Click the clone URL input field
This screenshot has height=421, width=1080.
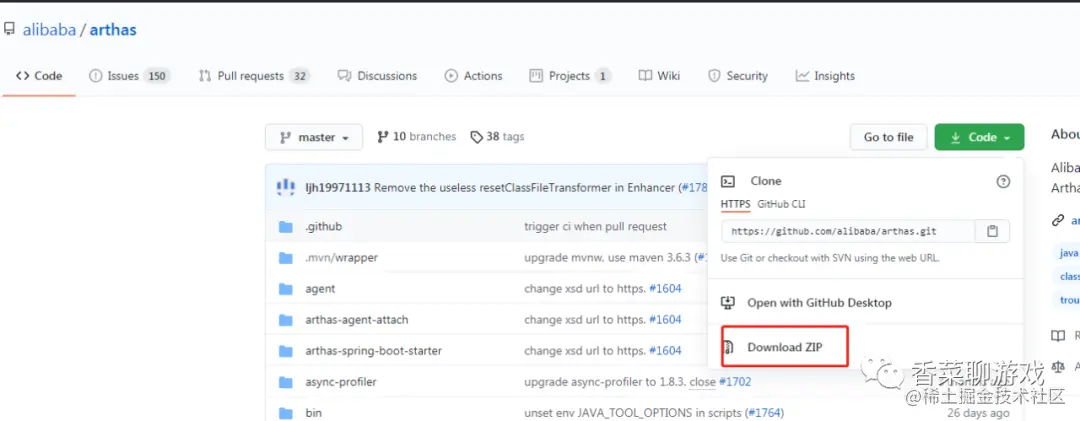point(849,232)
